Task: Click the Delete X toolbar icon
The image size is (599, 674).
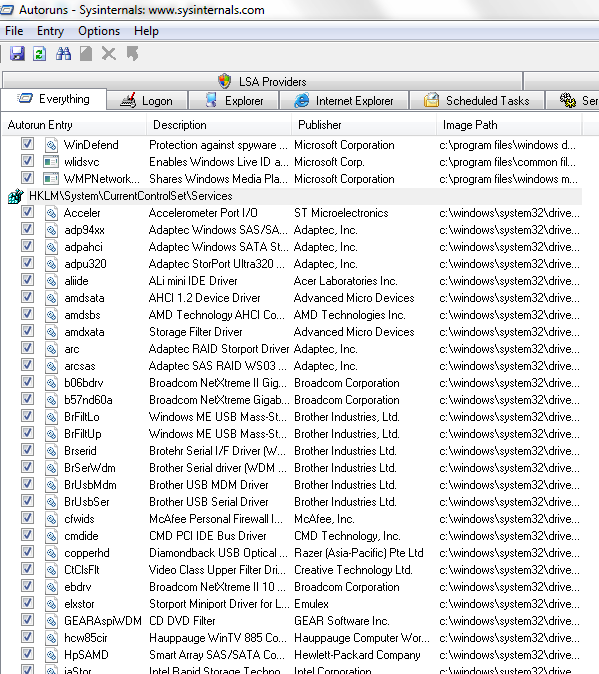Action: click(x=109, y=54)
